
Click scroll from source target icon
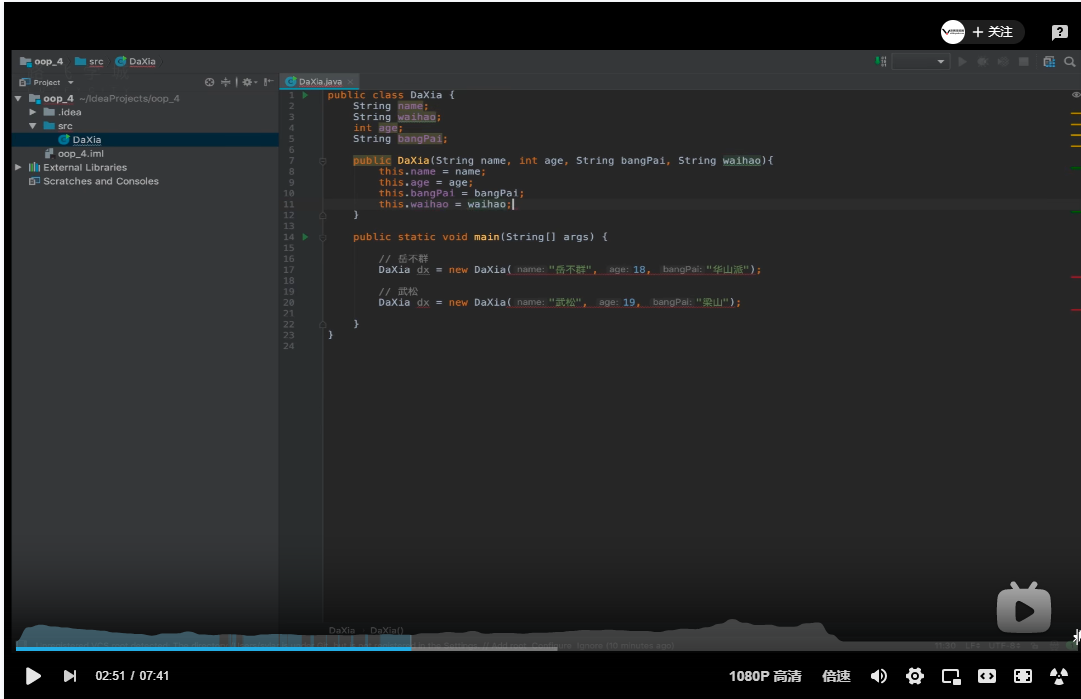pyautogui.click(x=210, y=82)
